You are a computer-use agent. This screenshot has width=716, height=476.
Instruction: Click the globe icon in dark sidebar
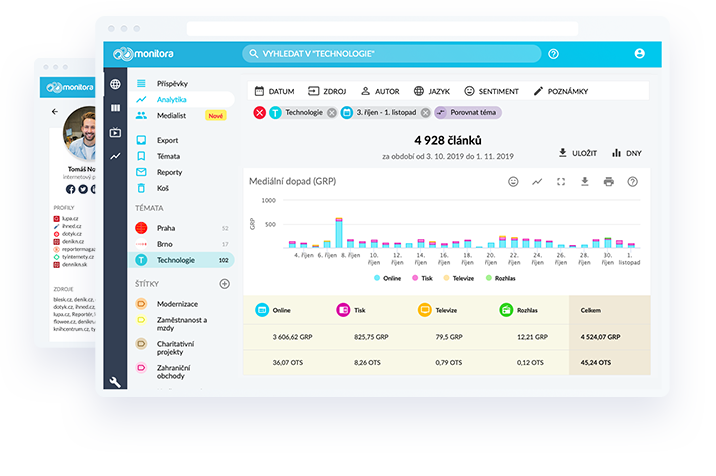click(115, 85)
